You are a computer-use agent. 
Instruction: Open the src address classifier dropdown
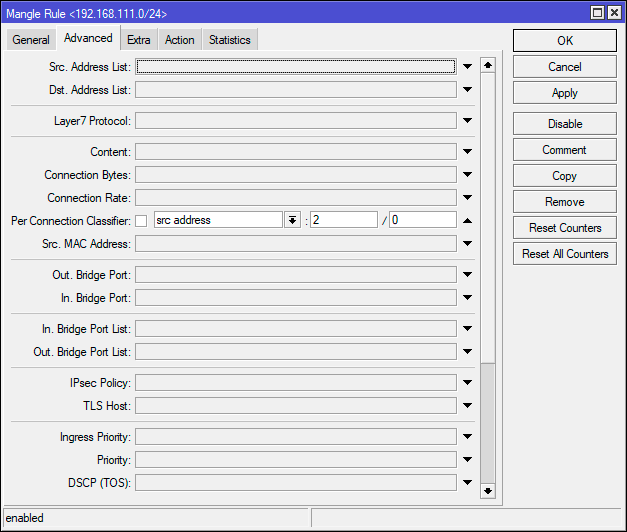tap(292, 221)
